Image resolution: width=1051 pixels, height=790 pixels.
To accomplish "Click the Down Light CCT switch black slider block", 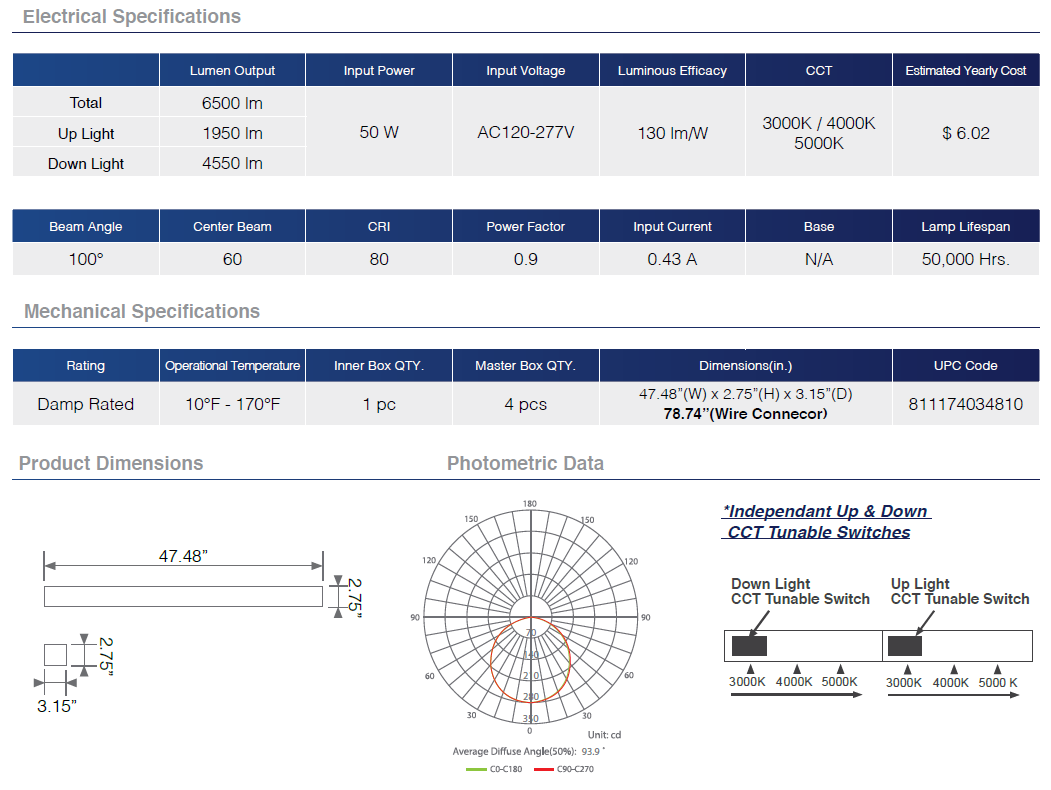I will pyautogui.click(x=749, y=646).
